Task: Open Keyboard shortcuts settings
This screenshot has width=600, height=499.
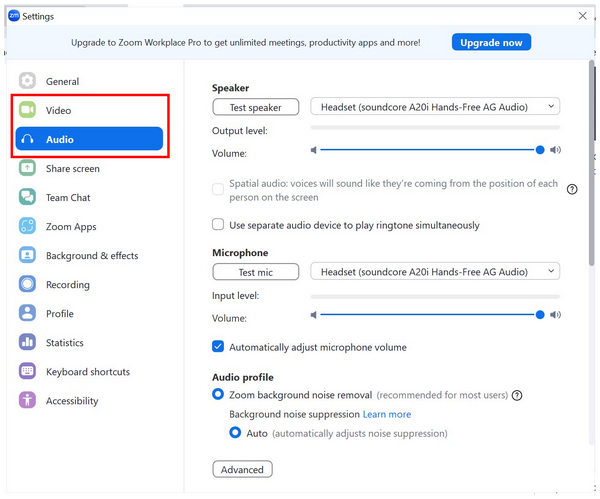Action: pos(89,372)
